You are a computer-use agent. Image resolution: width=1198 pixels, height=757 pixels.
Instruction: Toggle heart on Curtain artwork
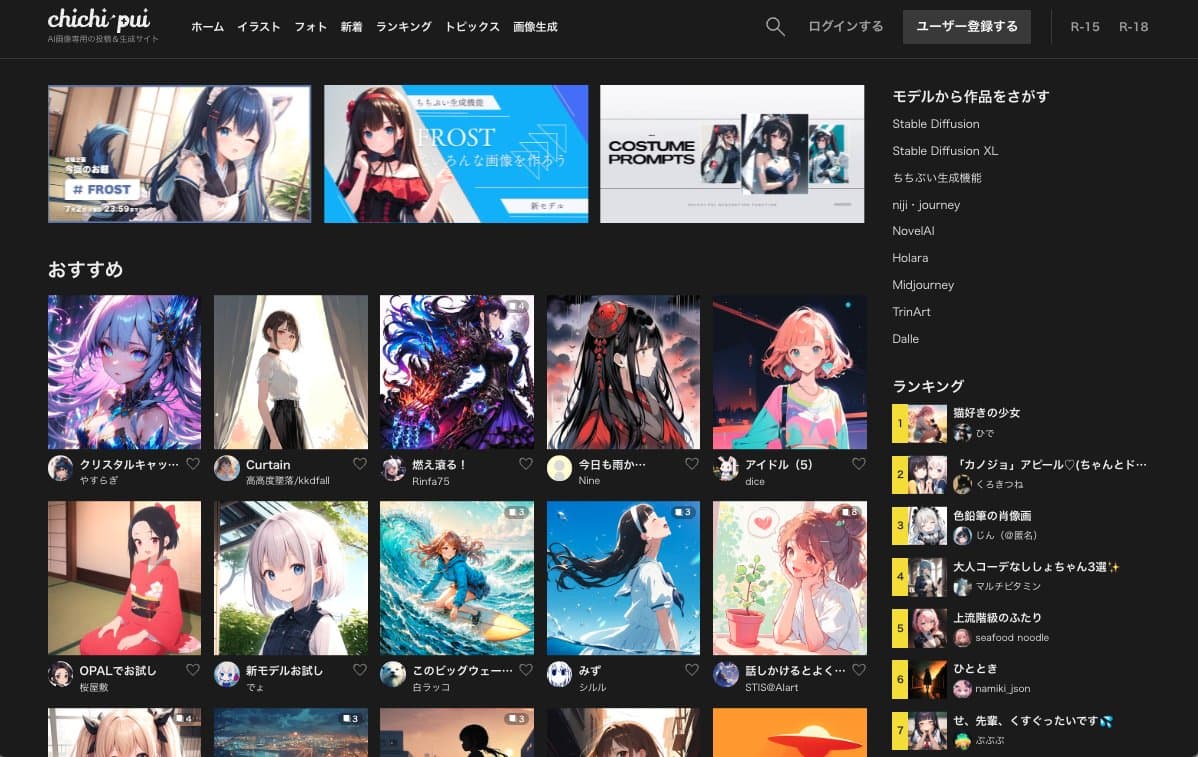(359, 464)
